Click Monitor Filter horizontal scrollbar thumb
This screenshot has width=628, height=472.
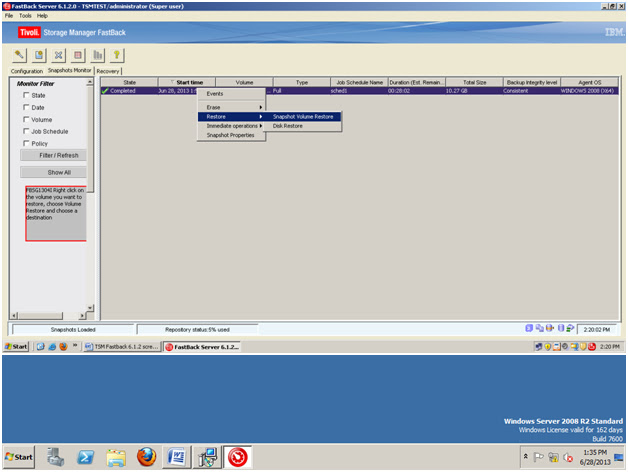[x=40, y=316]
